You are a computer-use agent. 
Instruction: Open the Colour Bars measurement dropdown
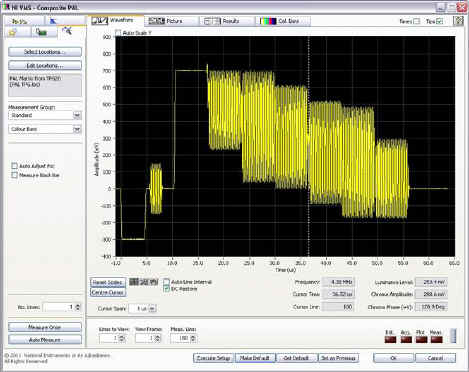(x=77, y=129)
